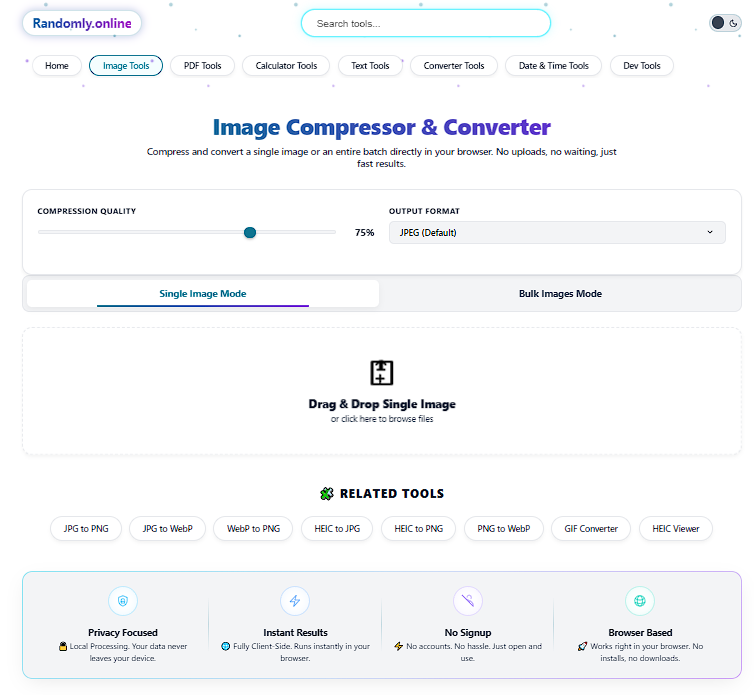Image resolution: width=754 pixels, height=695 pixels.
Task: Click the image upload icon in drop zone
Action: (x=381, y=373)
